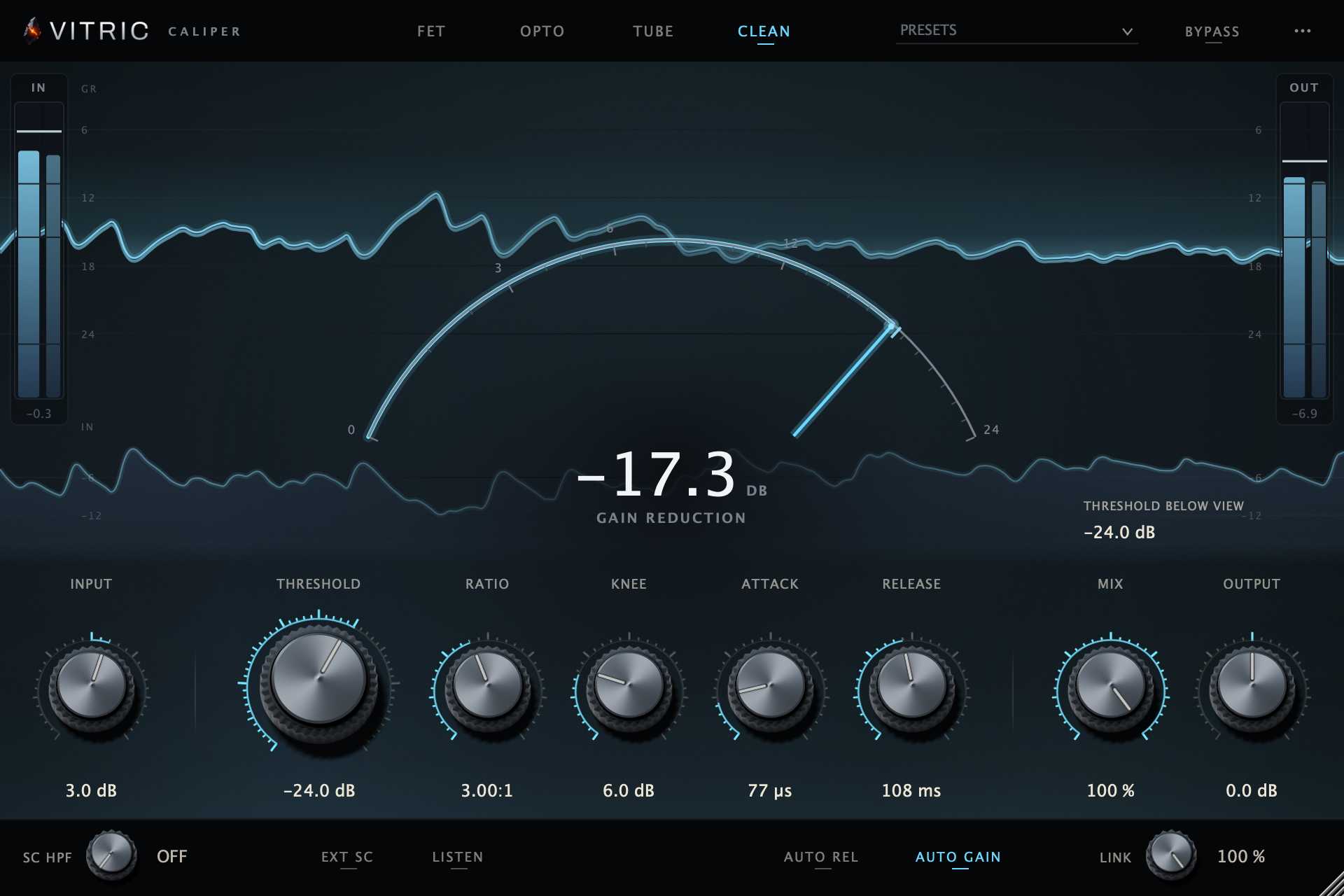The width and height of the screenshot is (1344, 896).
Task: Click the IN meter -0.3 peak readout
Action: click(x=38, y=414)
